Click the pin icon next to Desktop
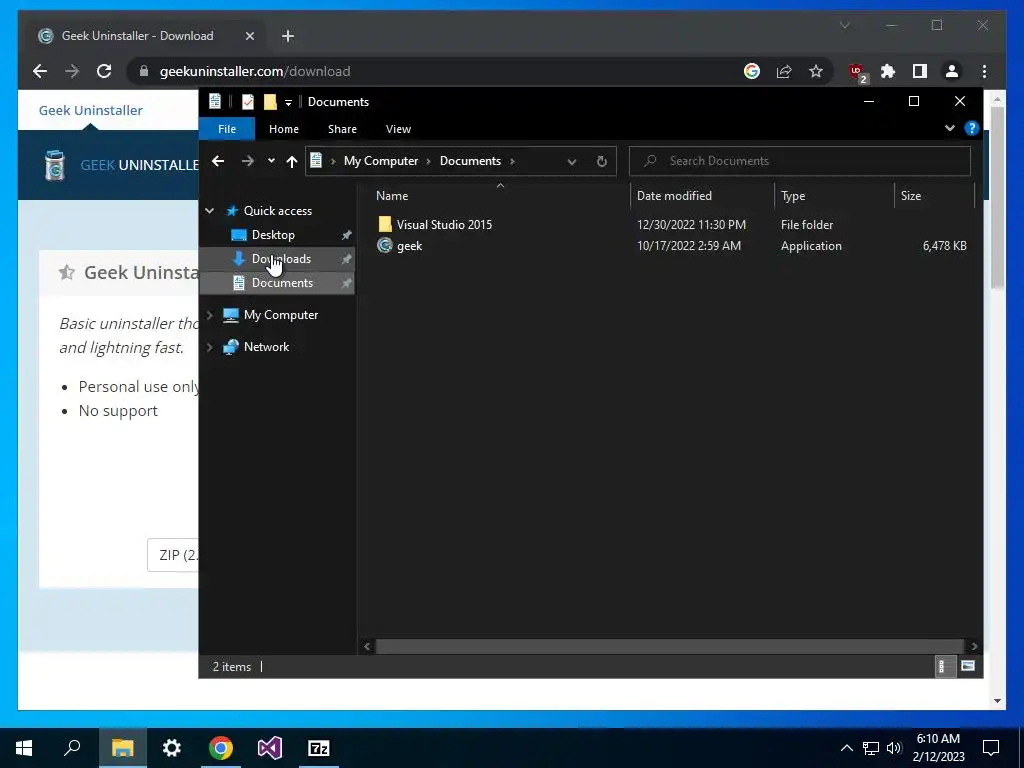This screenshot has height=768, width=1024. pyautogui.click(x=346, y=235)
